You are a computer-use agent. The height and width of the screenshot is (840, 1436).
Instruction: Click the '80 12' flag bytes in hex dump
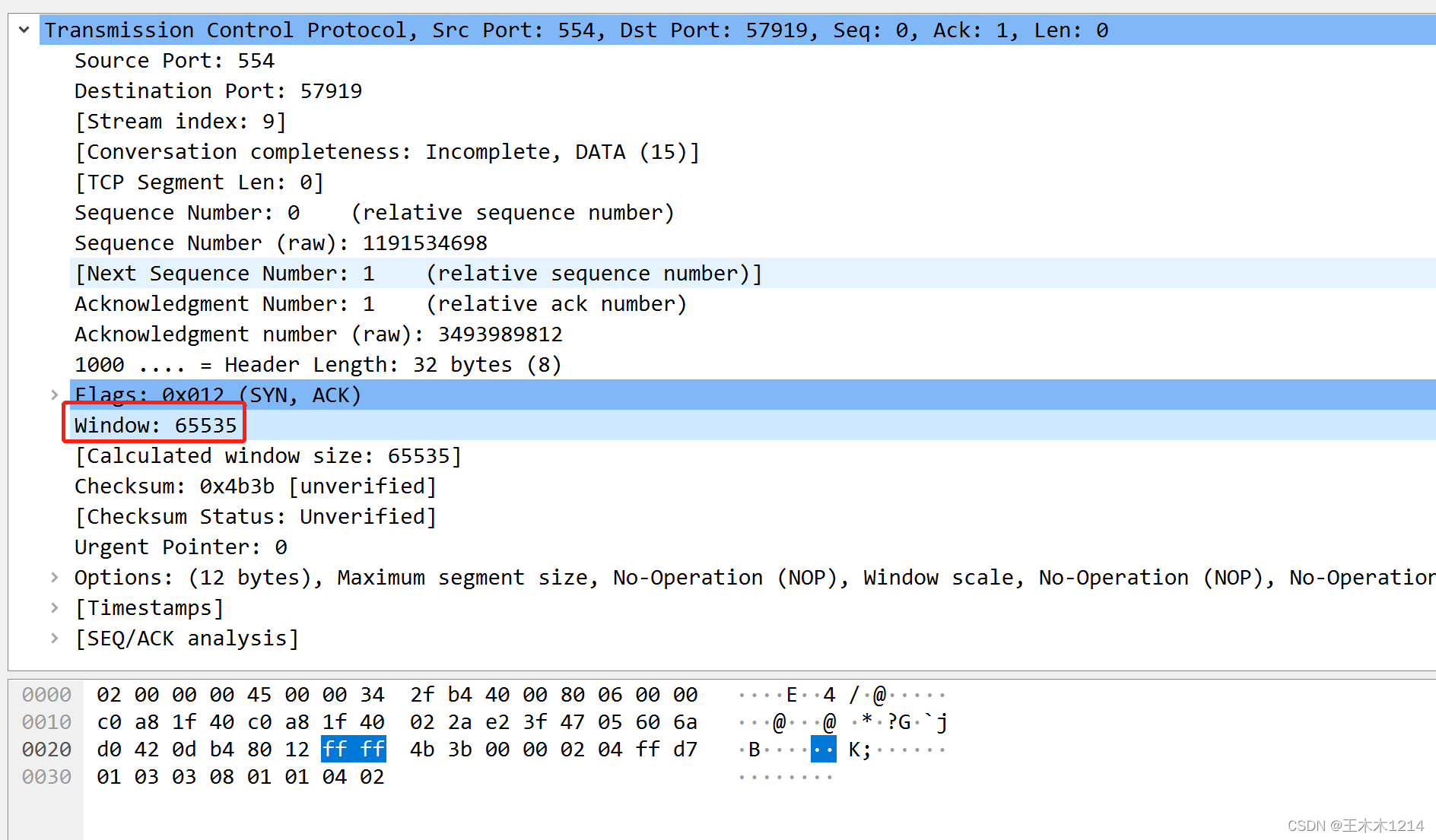(278, 749)
